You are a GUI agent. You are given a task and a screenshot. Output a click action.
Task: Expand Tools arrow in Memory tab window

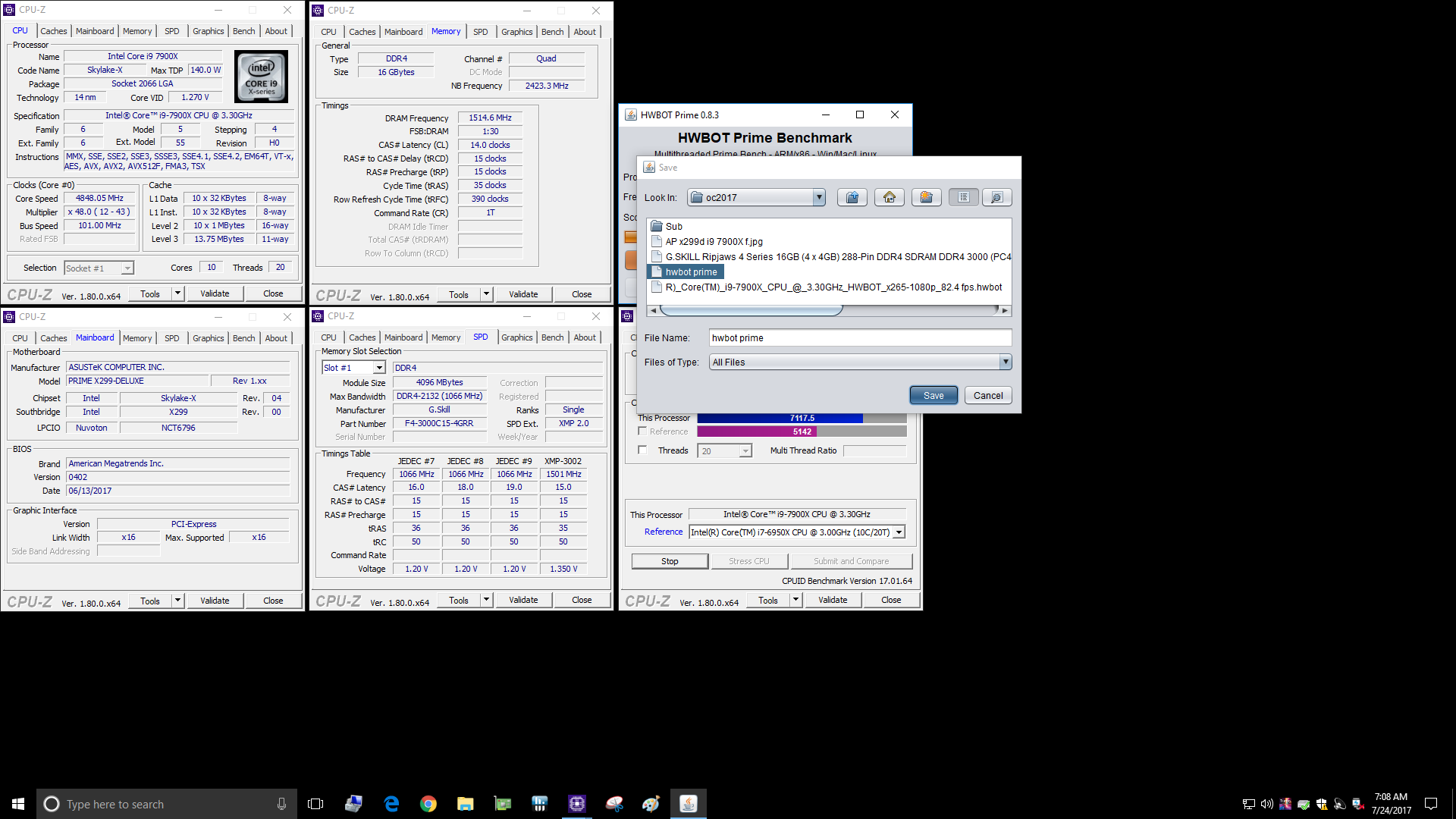[486, 294]
